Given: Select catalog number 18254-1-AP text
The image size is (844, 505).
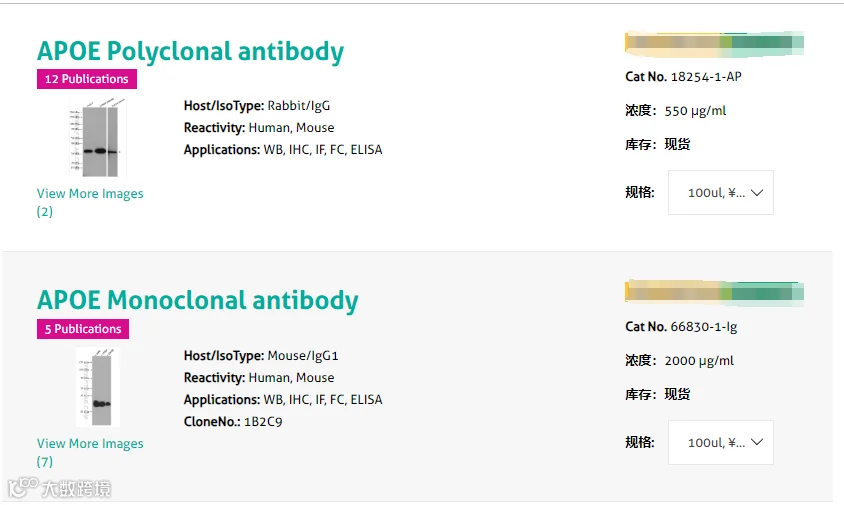Looking at the screenshot, I should [x=705, y=77].
